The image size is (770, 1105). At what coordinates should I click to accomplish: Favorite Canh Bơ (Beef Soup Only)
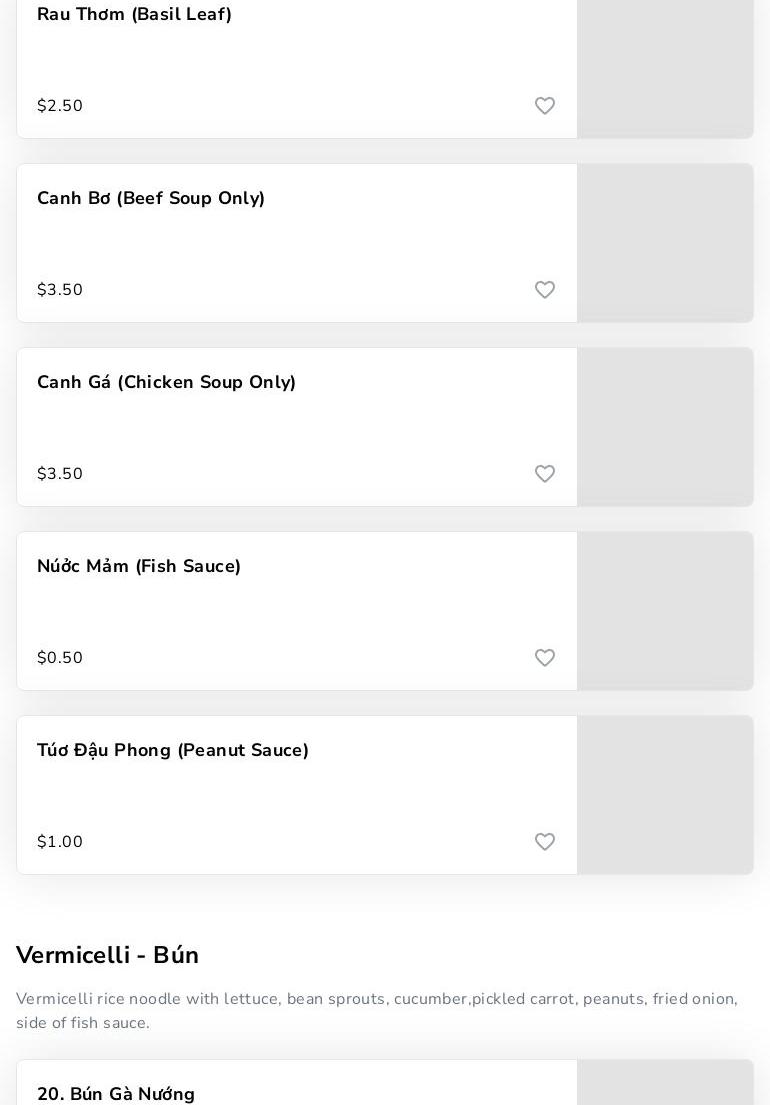click(545, 290)
